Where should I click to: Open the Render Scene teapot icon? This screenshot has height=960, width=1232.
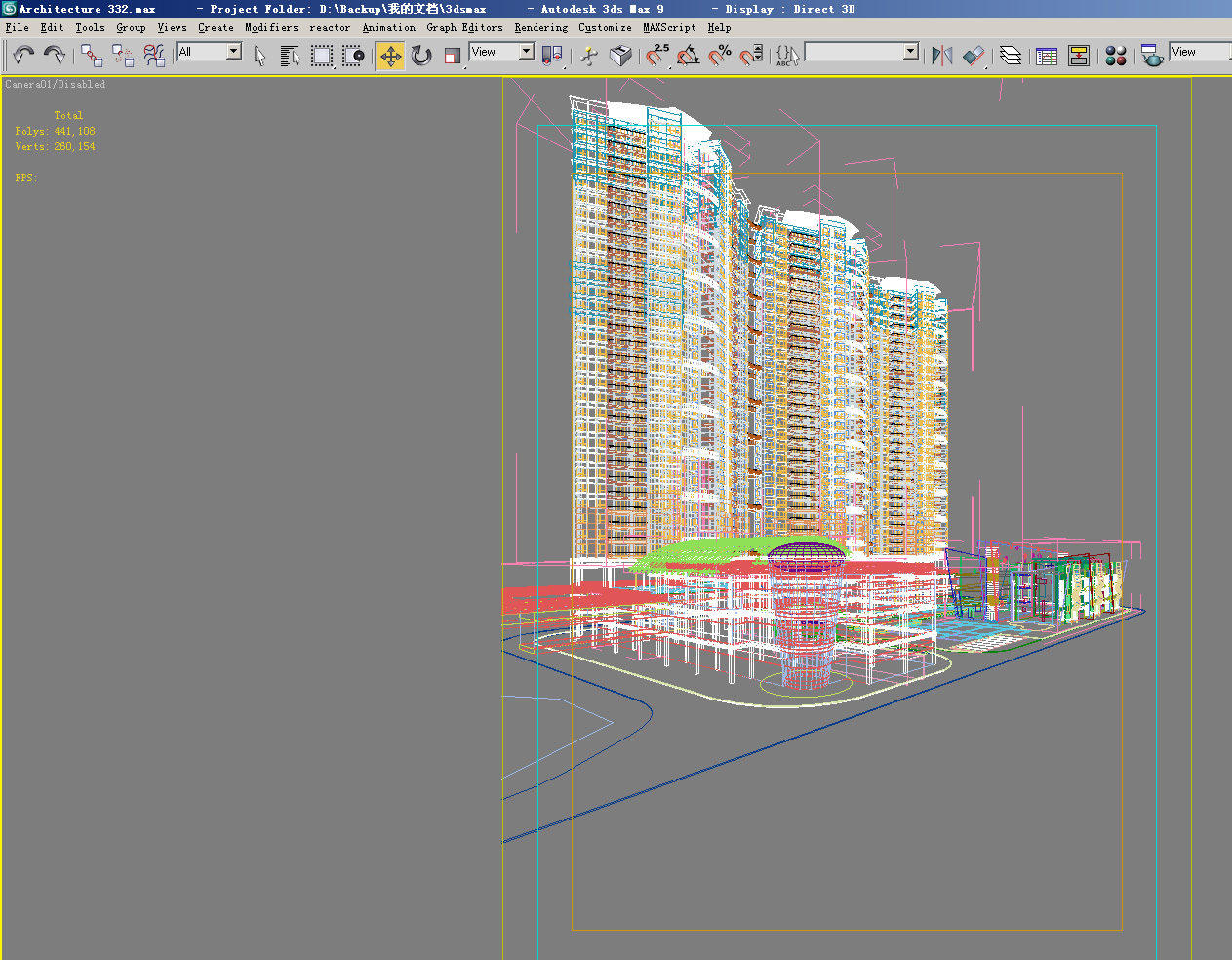tap(1152, 56)
